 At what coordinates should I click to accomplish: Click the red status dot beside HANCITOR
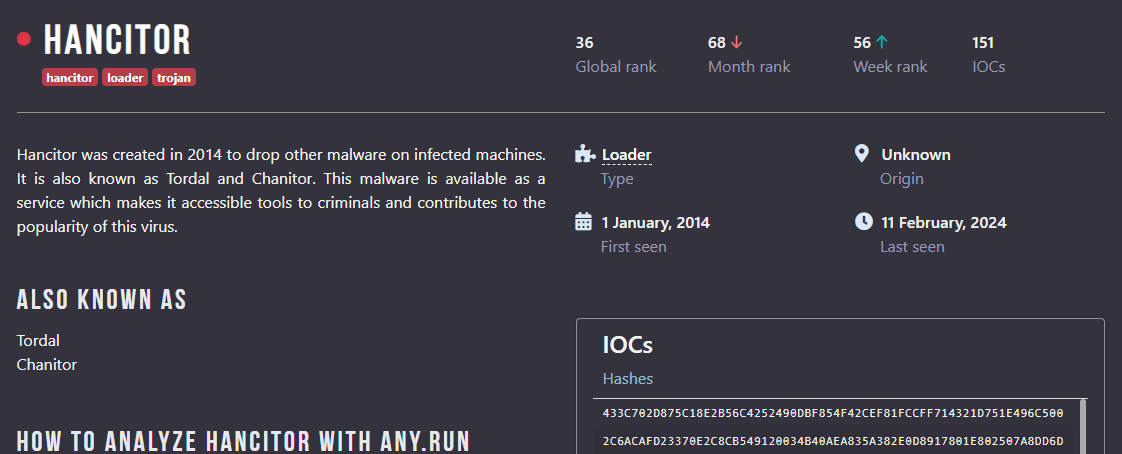click(24, 39)
